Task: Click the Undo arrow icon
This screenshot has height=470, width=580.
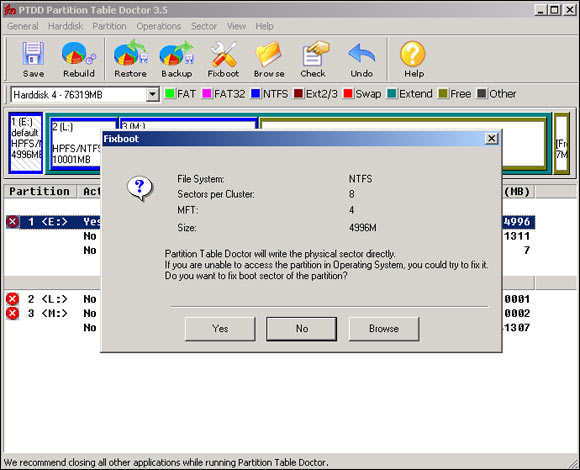Action: [361, 54]
